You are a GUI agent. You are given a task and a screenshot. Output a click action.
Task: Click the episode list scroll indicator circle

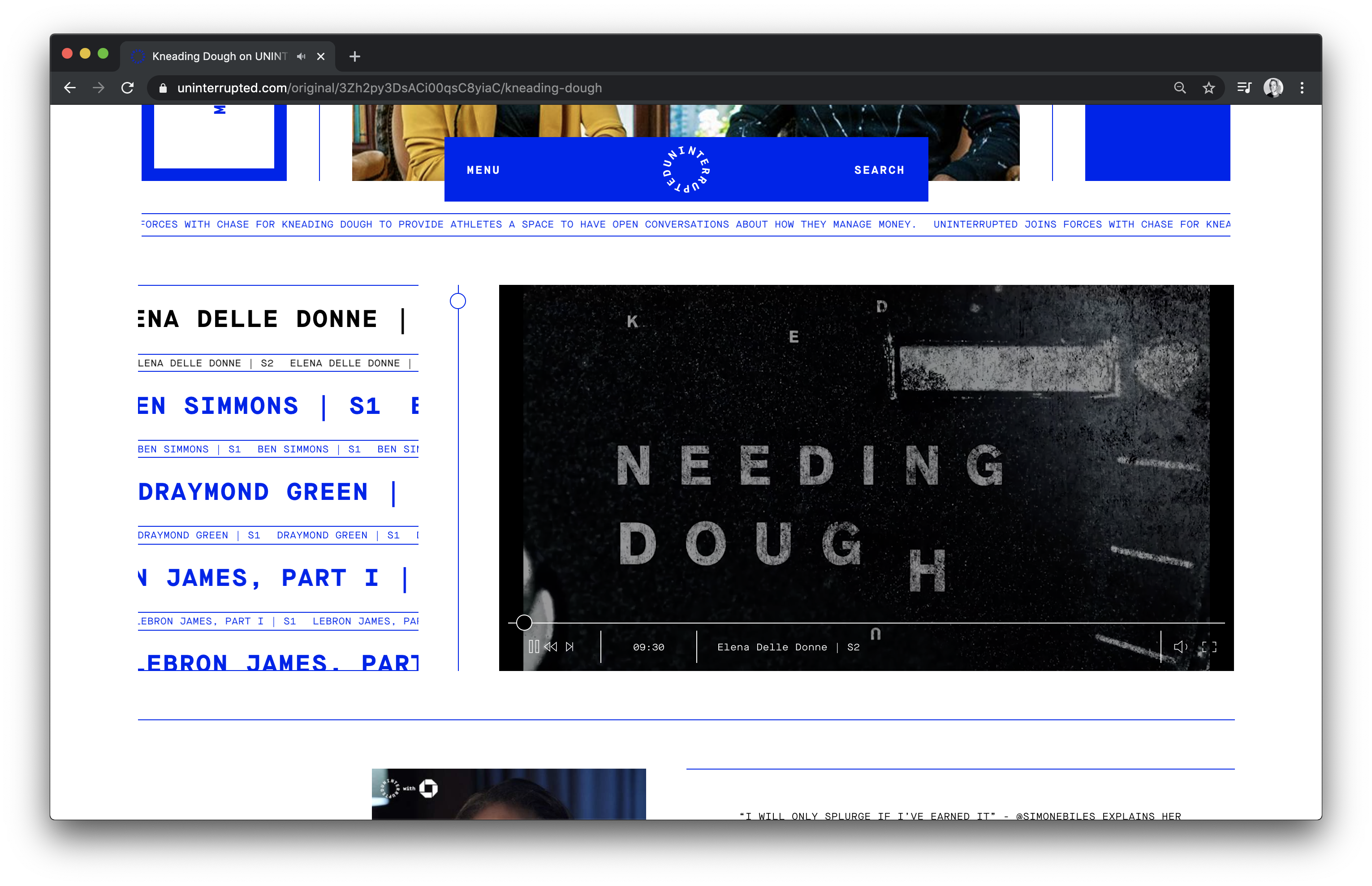[x=458, y=301]
